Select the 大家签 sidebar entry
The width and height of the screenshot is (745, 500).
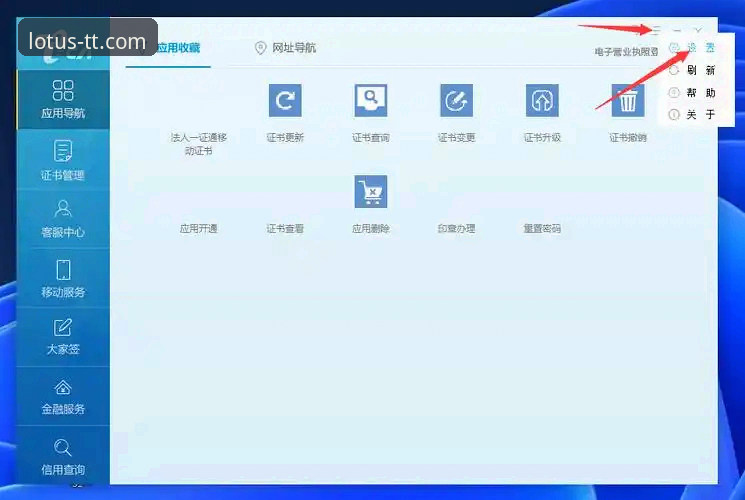click(63, 337)
